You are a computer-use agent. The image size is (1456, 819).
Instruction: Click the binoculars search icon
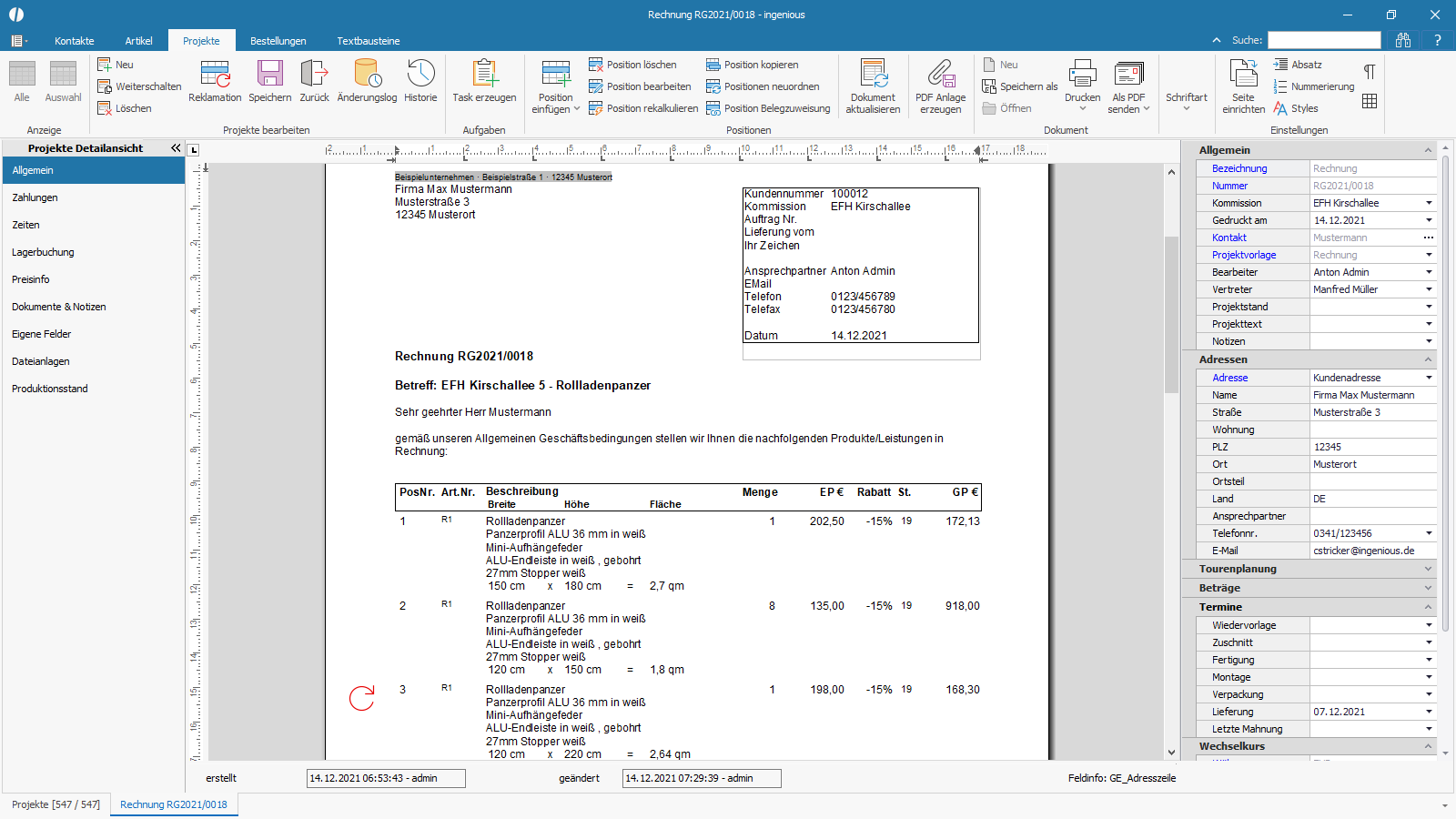(1403, 40)
